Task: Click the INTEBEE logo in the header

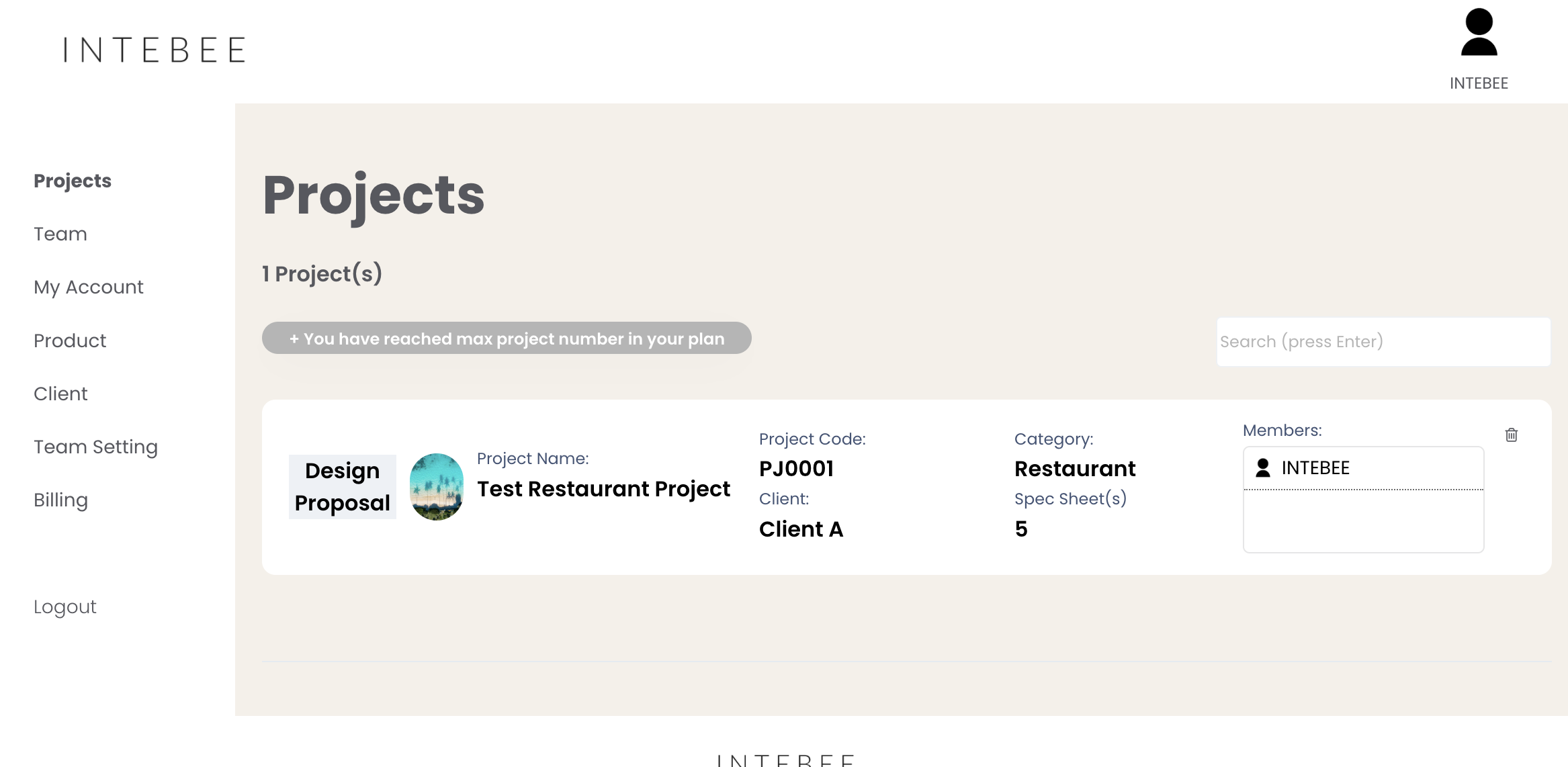Action: coord(155,50)
